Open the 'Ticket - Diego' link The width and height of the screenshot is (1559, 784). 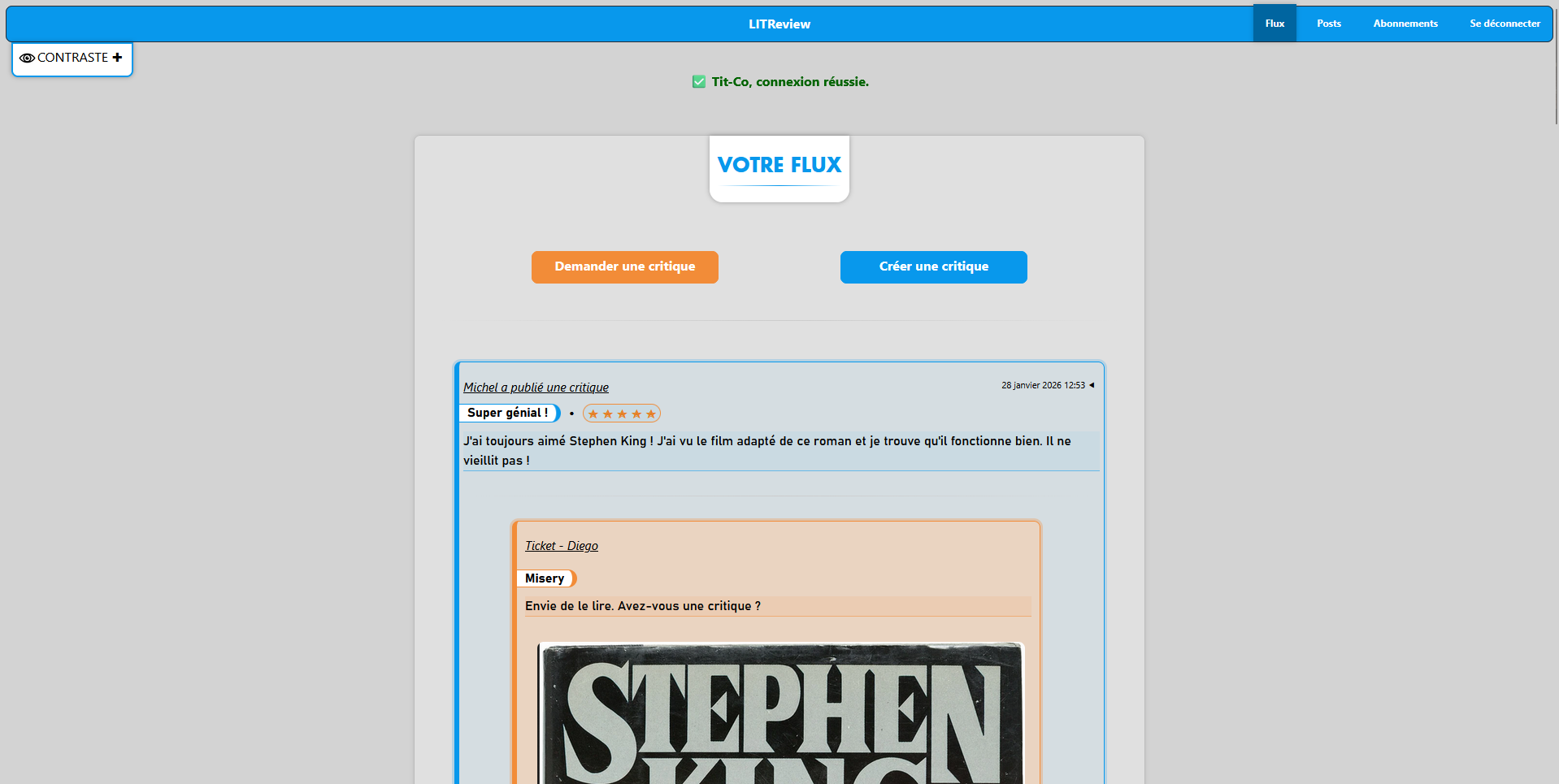point(561,546)
